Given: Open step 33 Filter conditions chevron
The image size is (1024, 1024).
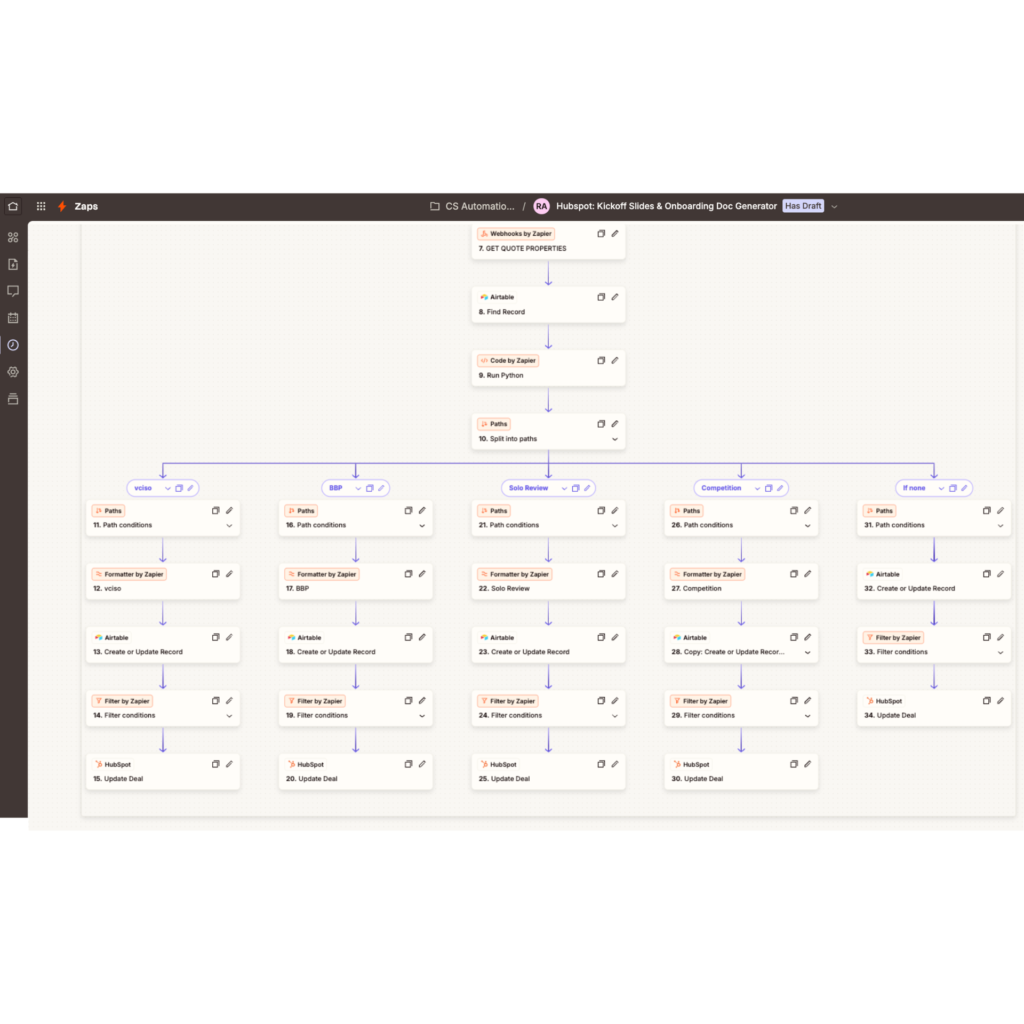Looking at the screenshot, I should (1000, 652).
